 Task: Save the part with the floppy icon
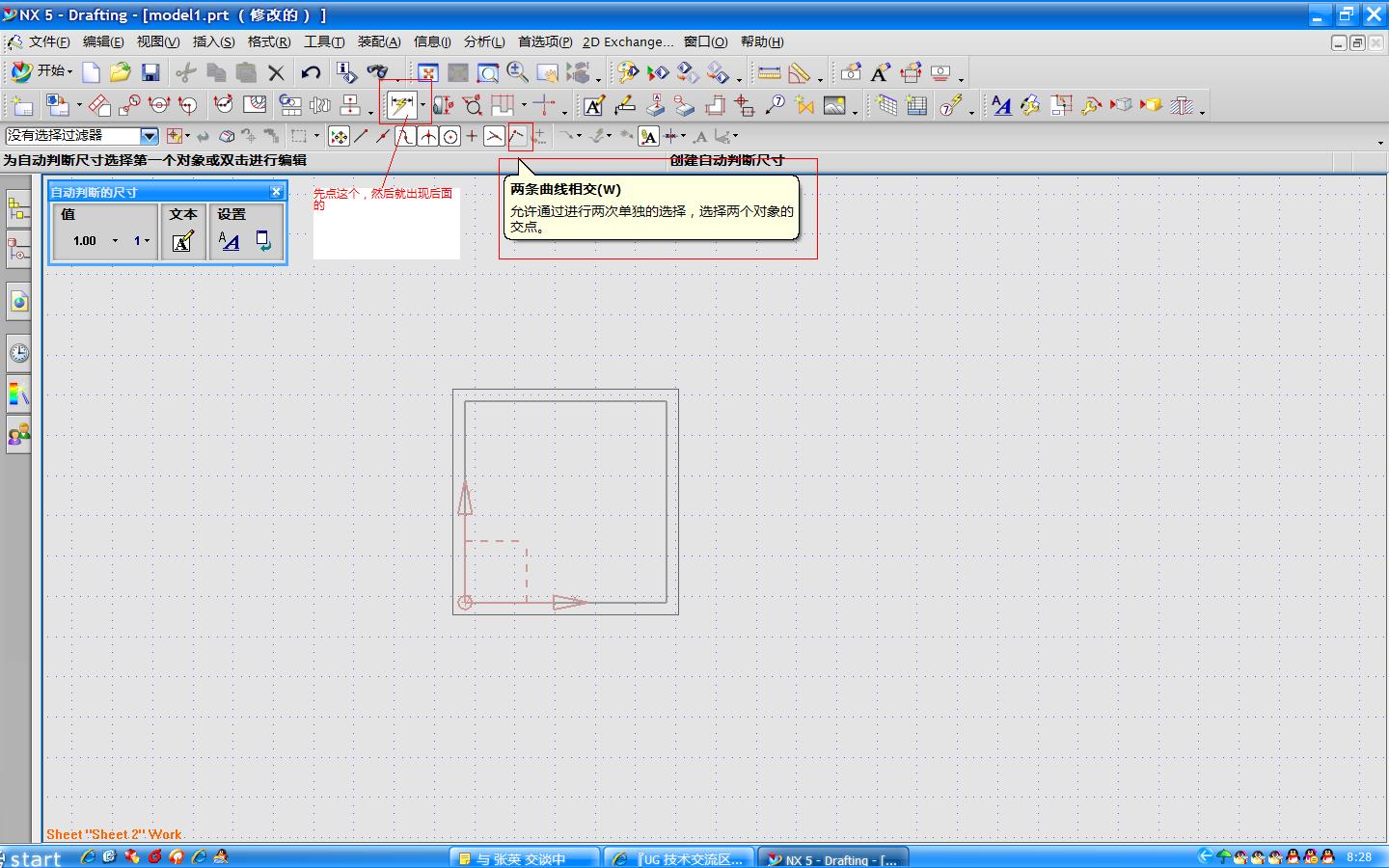point(150,72)
